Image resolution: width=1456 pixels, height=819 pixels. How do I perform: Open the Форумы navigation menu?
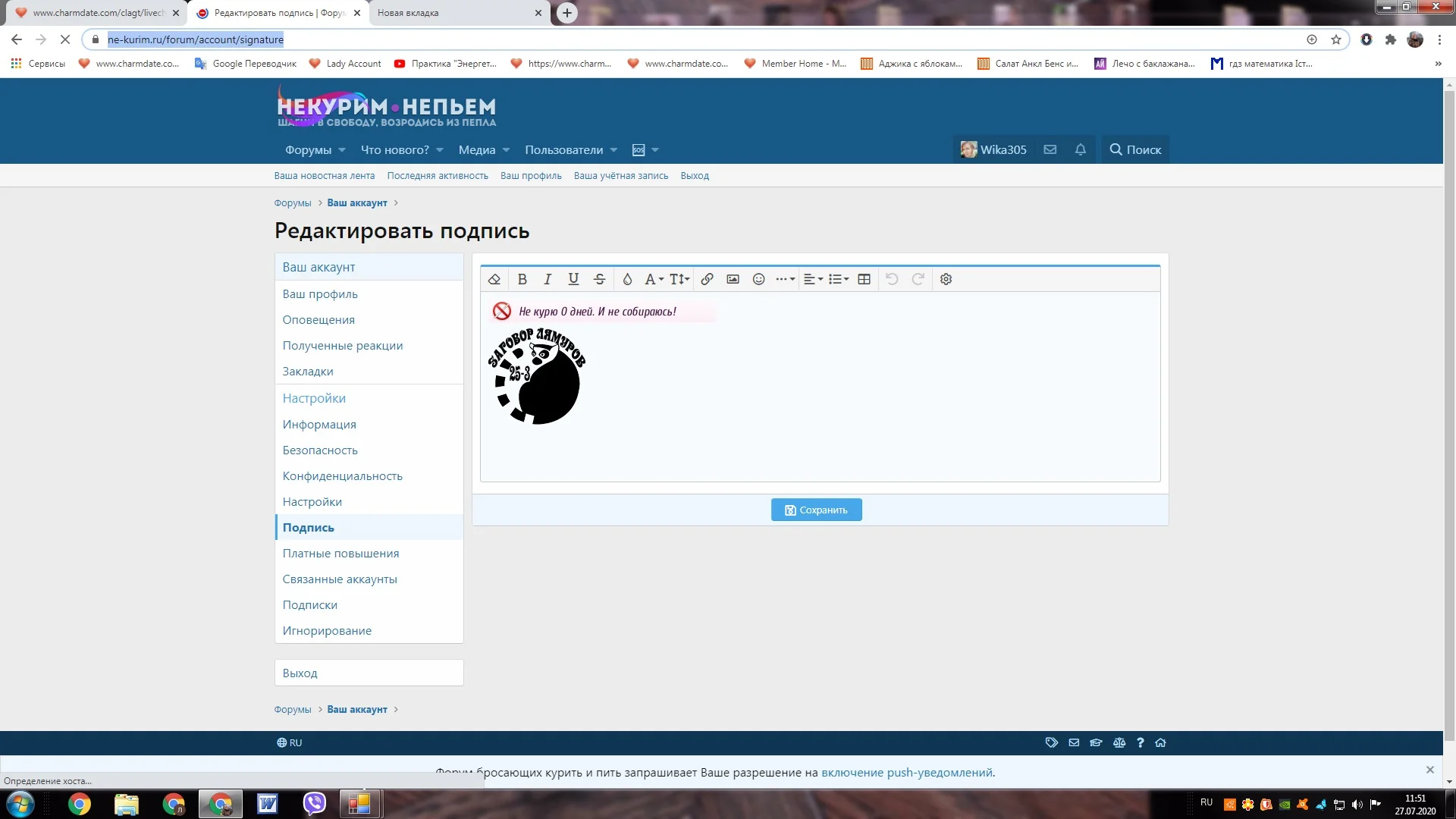tap(308, 149)
